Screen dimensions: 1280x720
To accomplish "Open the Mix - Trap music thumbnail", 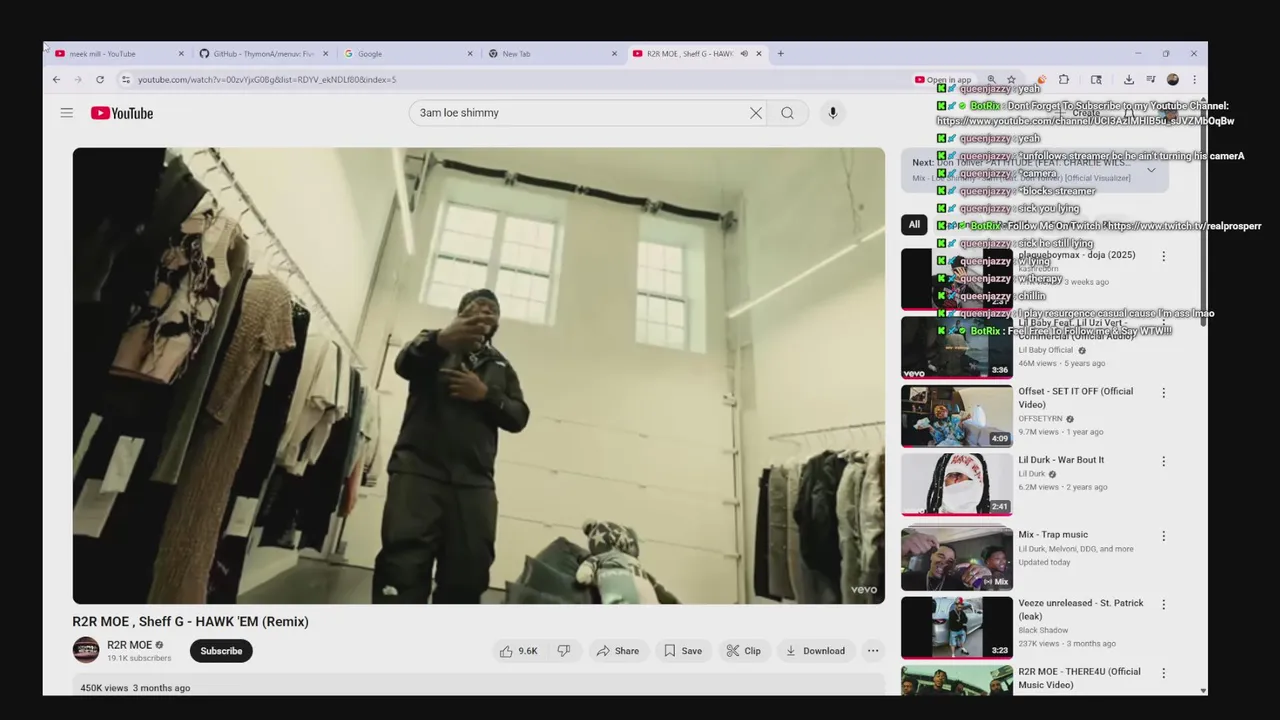I will click(x=957, y=559).
